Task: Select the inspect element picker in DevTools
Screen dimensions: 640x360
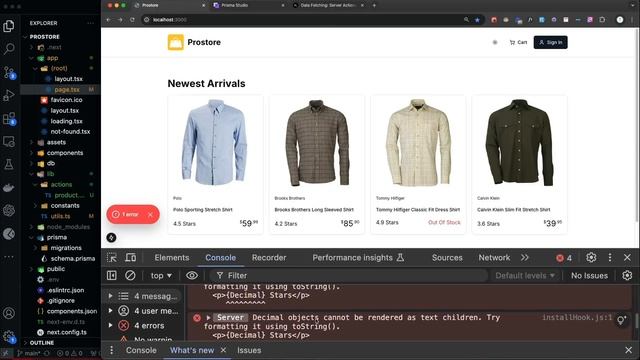Action: (x=111, y=258)
